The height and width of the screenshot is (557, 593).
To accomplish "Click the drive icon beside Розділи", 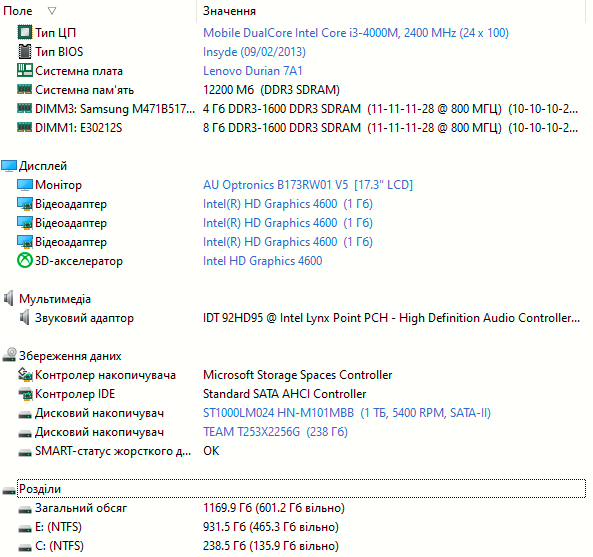I will (9, 490).
